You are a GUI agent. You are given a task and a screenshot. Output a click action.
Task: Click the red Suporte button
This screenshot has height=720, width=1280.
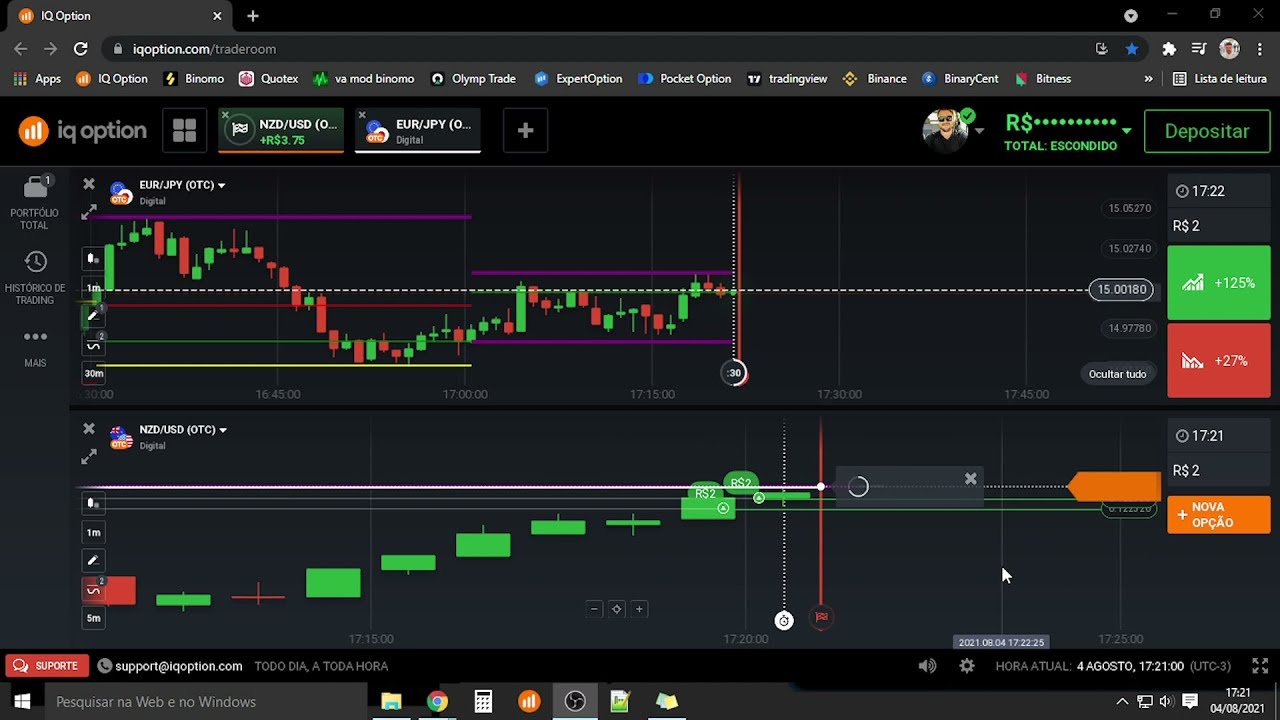(46, 666)
